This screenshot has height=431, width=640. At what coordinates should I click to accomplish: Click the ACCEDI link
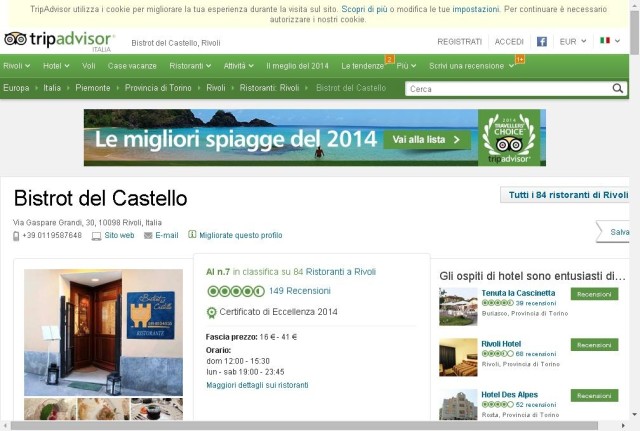coord(509,42)
